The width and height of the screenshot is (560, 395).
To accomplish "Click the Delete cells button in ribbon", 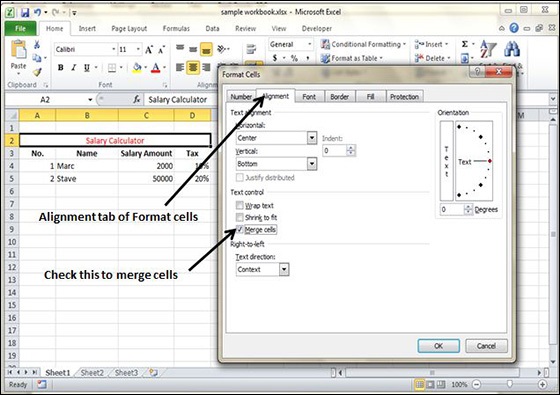I will click(432, 58).
